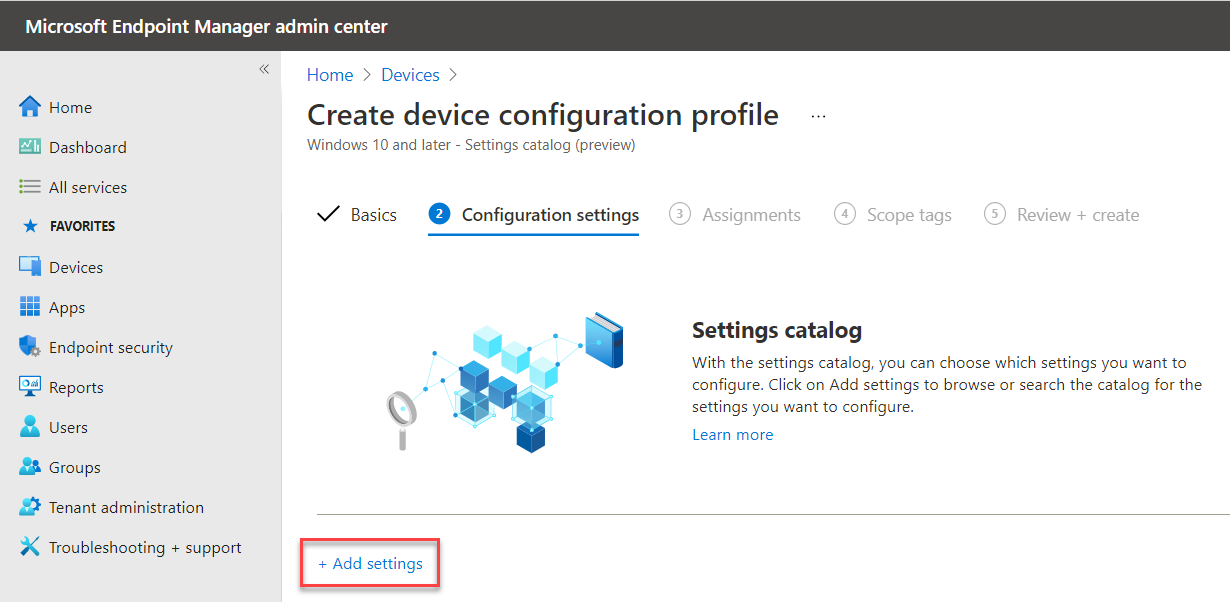Open the Groups people icon
The height and width of the screenshot is (602, 1230).
point(30,467)
